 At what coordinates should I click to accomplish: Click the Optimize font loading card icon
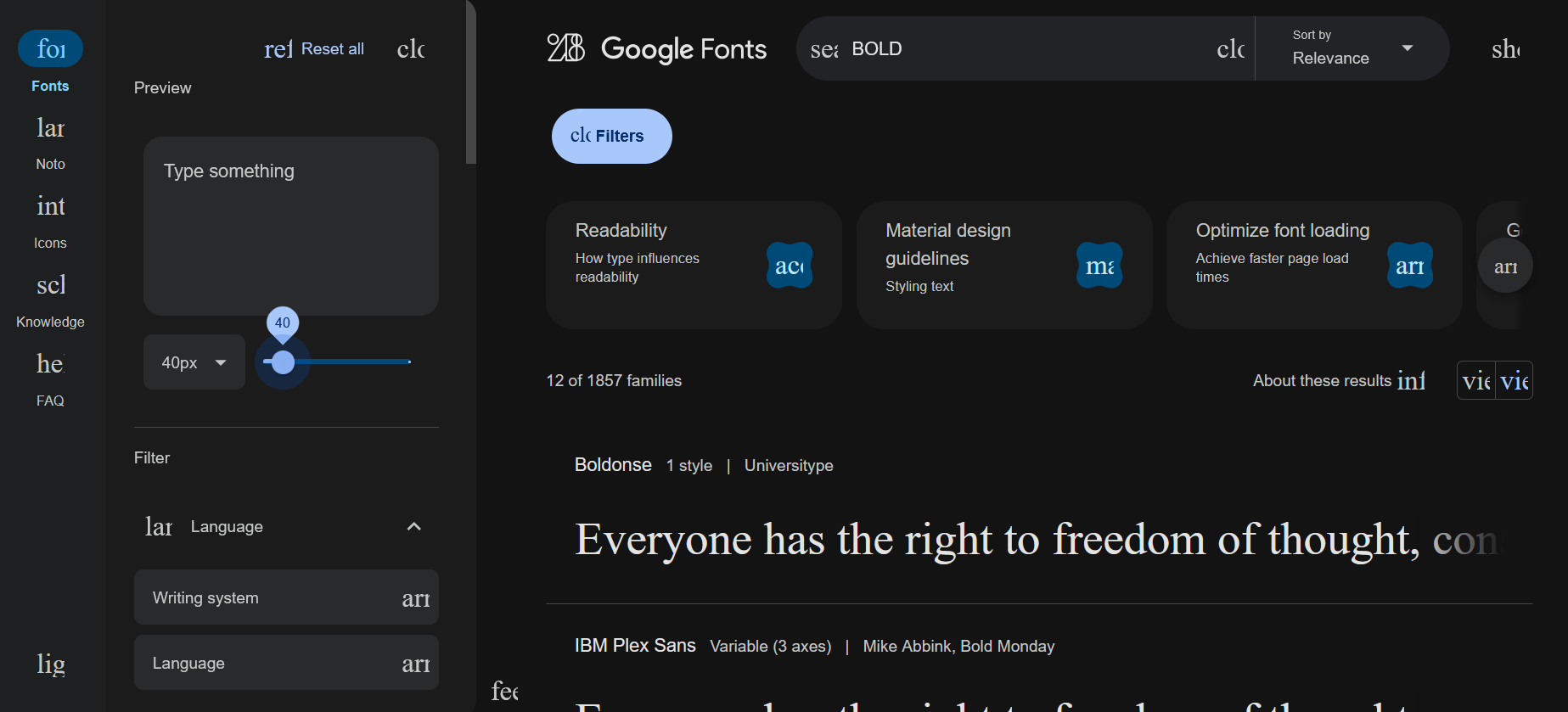[1410, 266]
